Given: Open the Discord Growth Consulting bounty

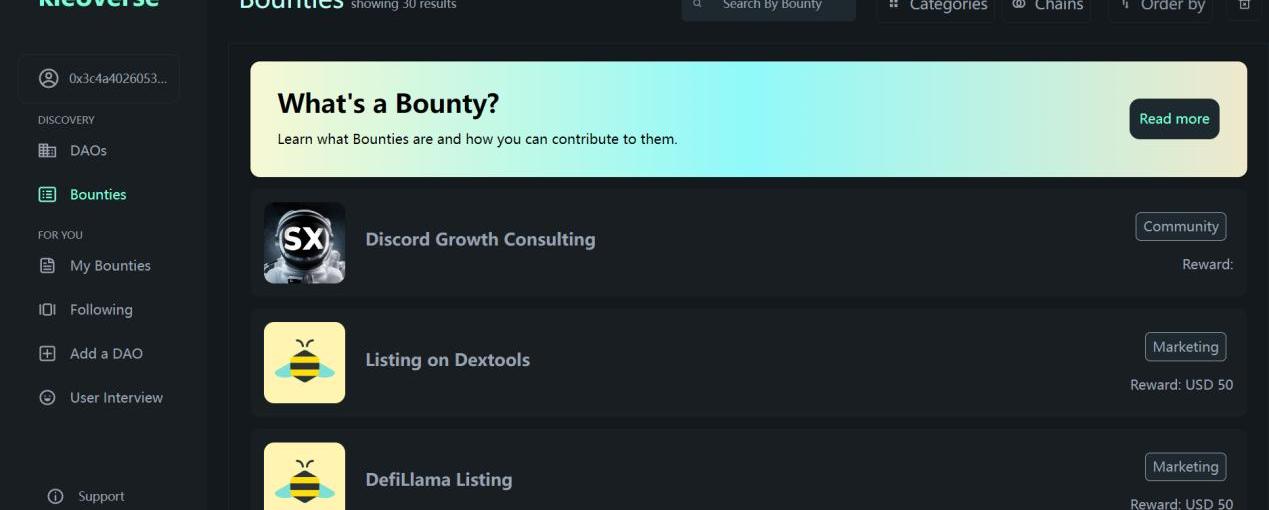Looking at the screenshot, I should tap(480, 240).
